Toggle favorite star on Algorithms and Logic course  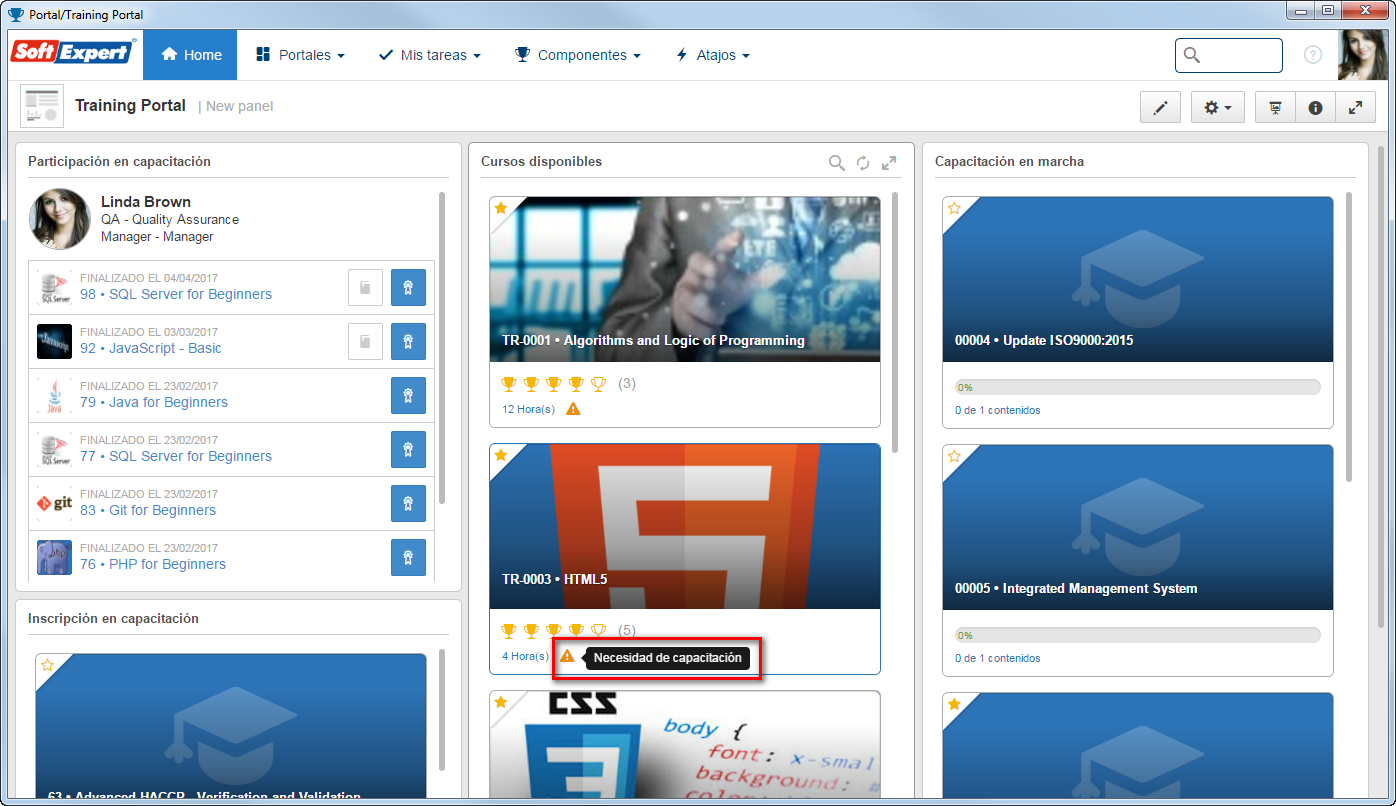[501, 208]
